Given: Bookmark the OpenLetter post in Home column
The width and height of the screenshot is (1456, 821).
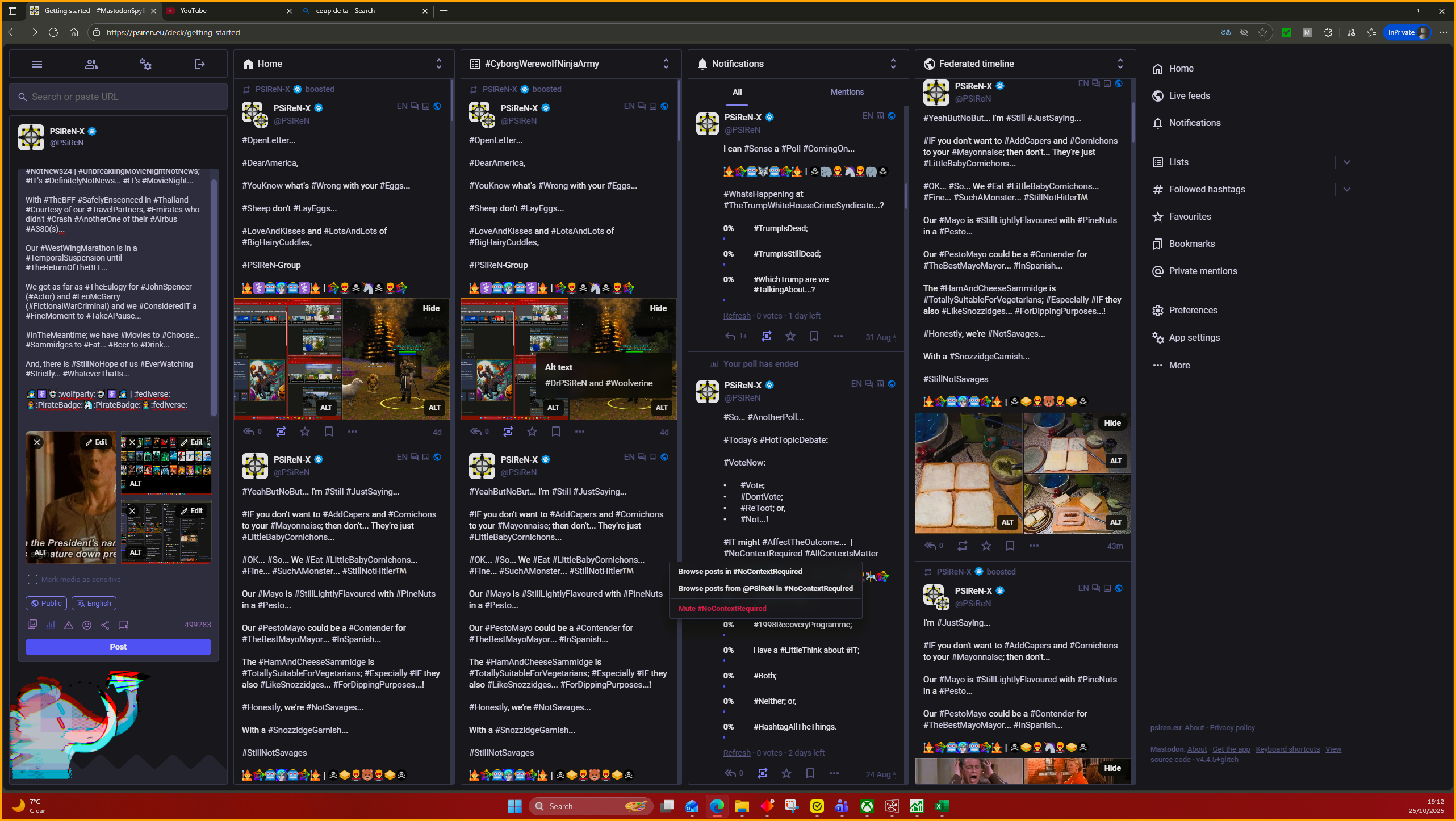Looking at the screenshot, I should (x=329, y=432).
